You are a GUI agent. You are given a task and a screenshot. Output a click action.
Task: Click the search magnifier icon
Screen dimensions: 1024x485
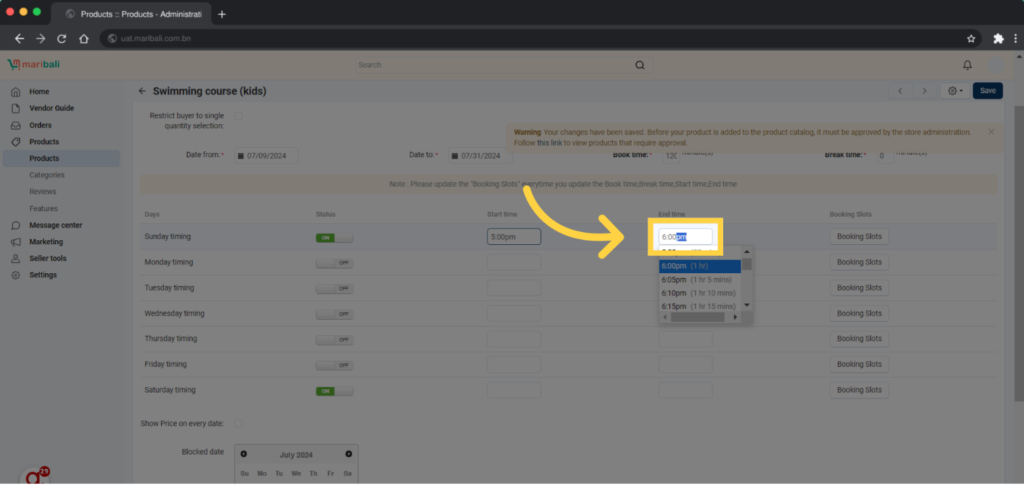coord(640,65)
